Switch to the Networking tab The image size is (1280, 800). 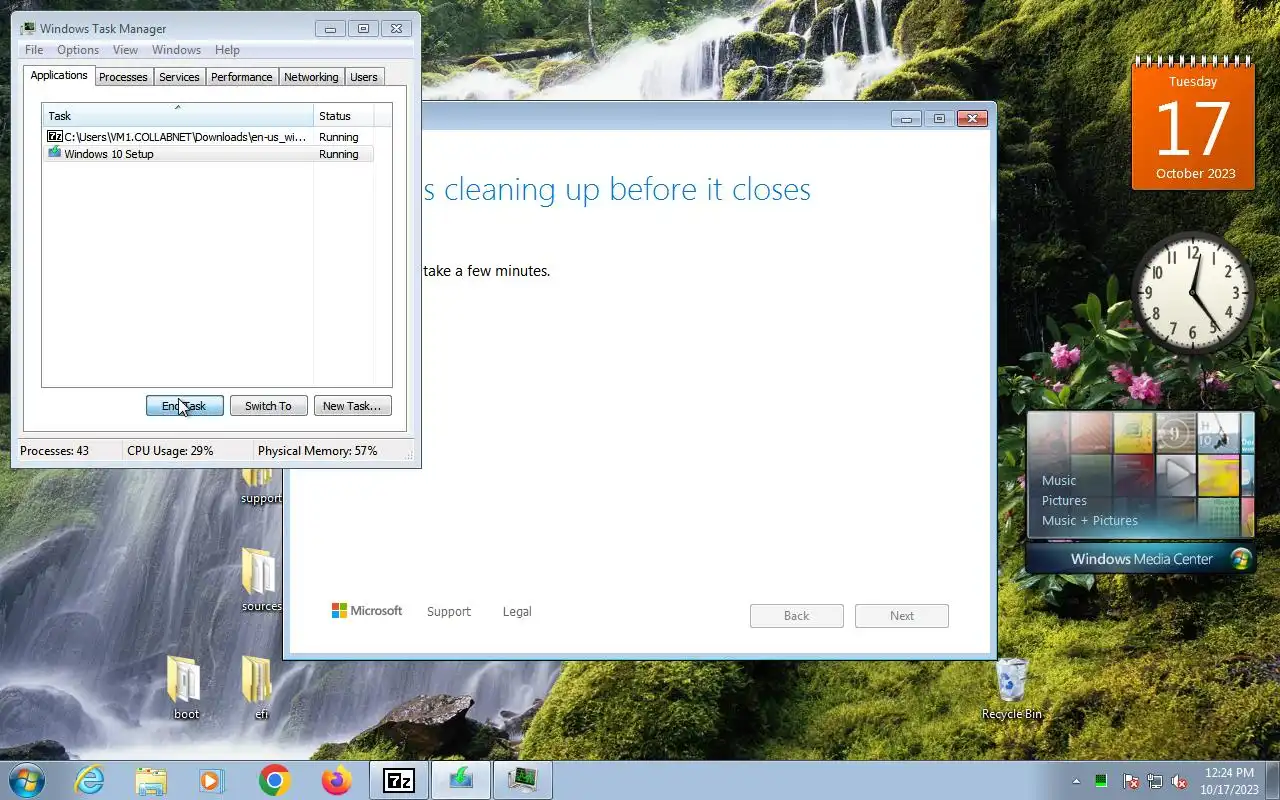[x=311, y=77]
